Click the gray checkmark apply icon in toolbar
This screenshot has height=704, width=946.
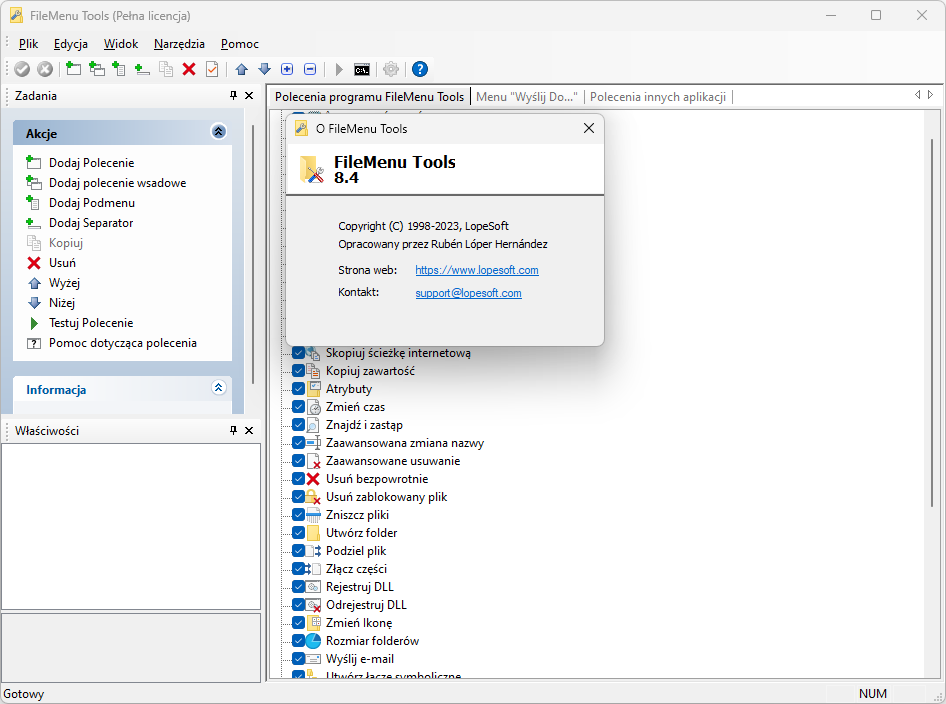tap(22, 69)
